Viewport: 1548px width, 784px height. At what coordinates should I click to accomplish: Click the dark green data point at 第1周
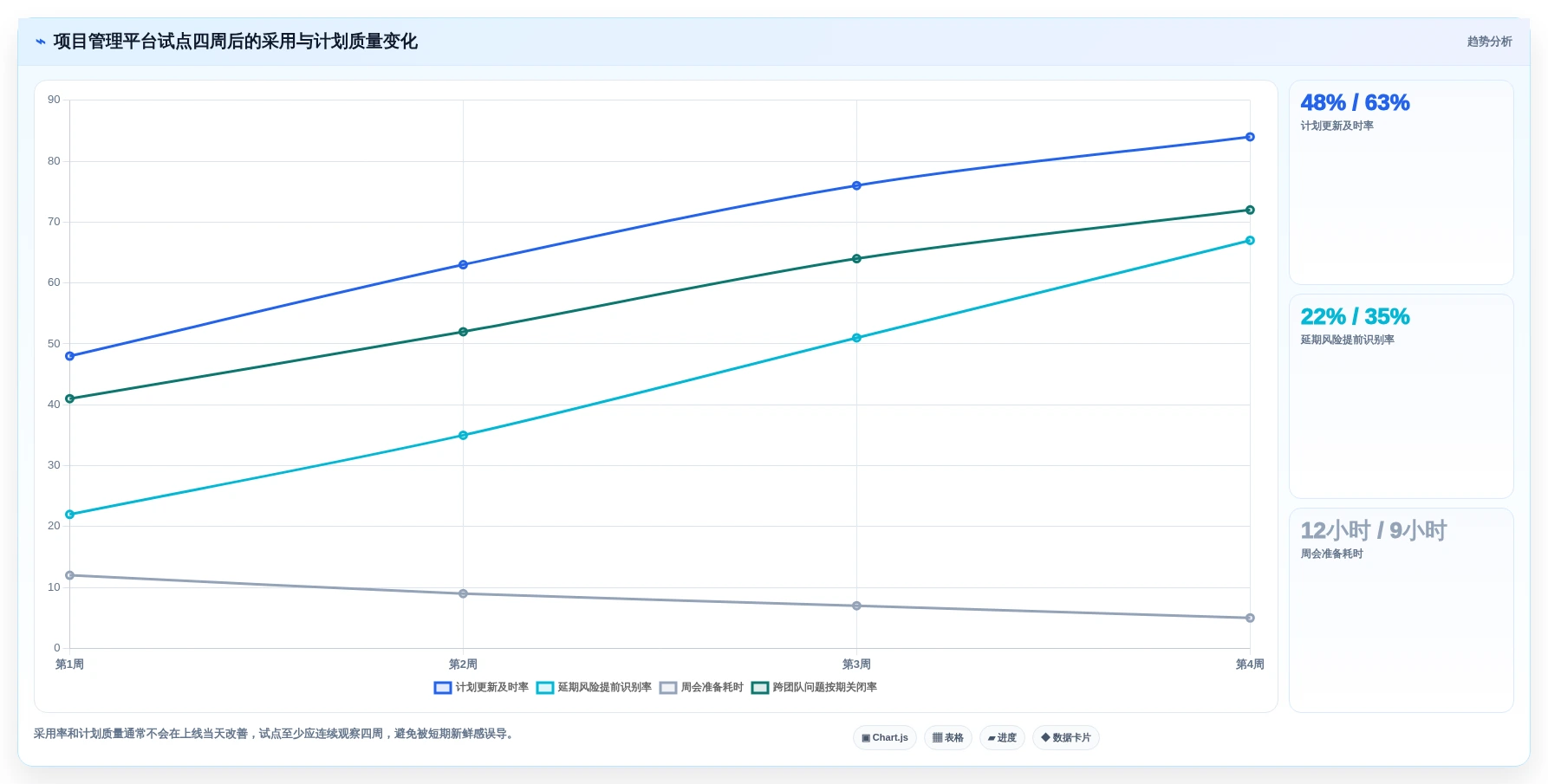[70, 398]
